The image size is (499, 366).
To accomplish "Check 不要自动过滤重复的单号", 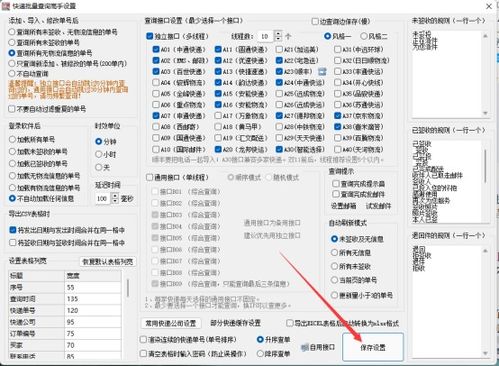I will pos(12,109).
